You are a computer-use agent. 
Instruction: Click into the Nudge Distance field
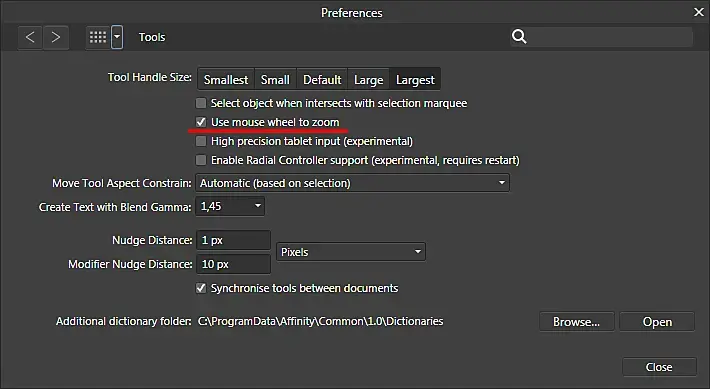pyautogui.click(x=233, y=240)
